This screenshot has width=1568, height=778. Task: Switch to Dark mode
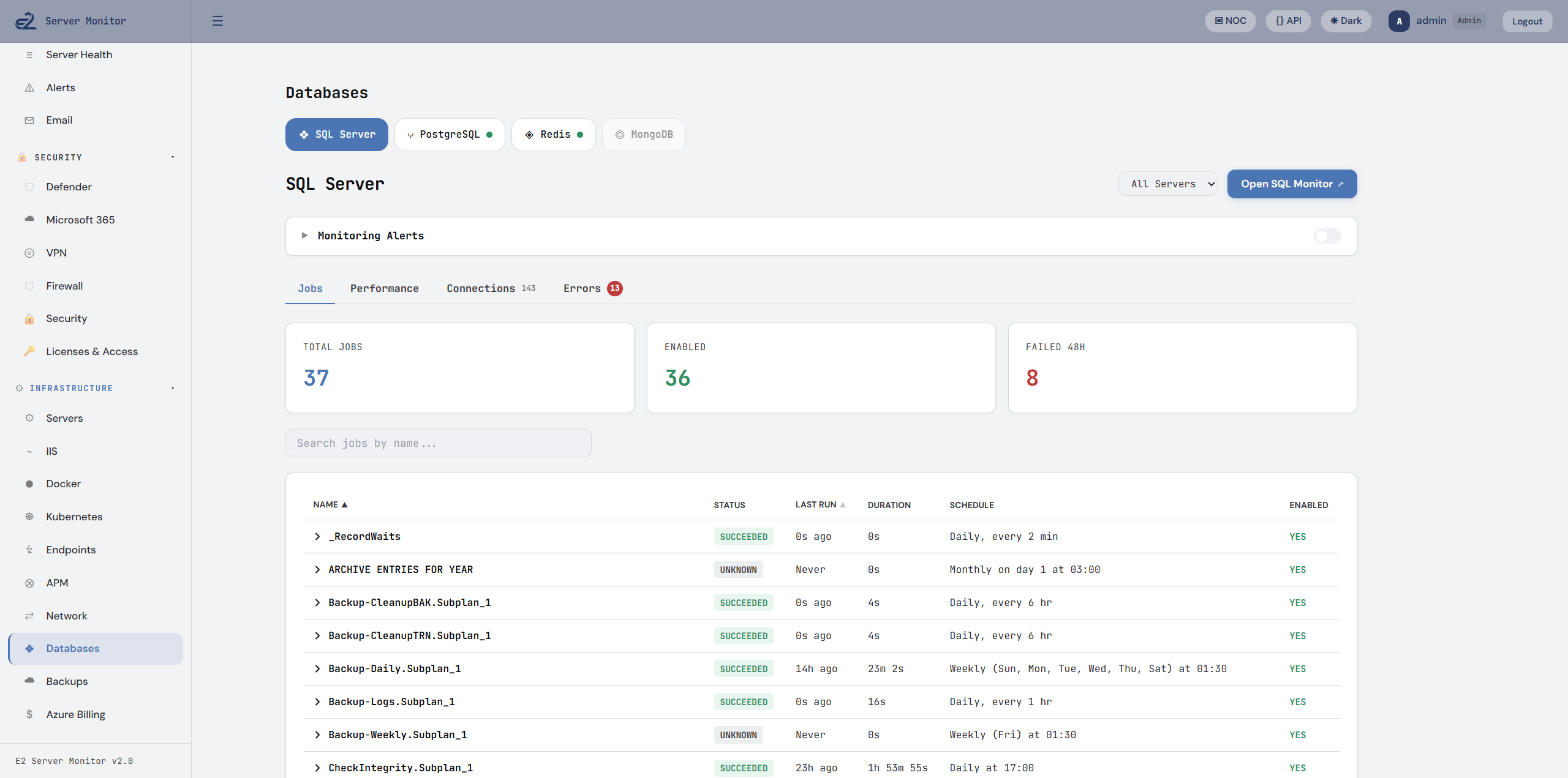1345,20
